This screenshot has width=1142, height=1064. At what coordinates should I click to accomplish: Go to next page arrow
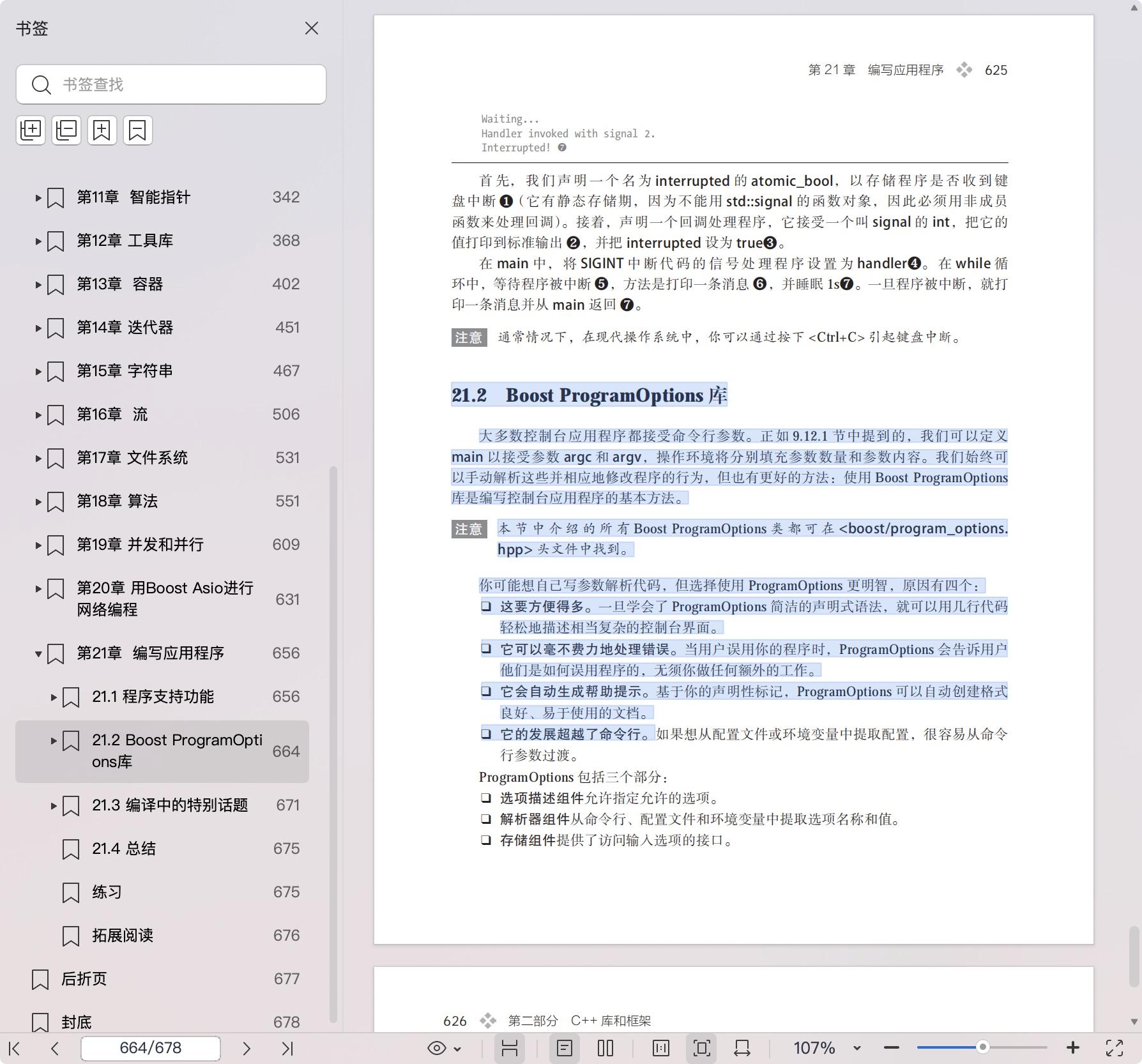(247, 1048)
